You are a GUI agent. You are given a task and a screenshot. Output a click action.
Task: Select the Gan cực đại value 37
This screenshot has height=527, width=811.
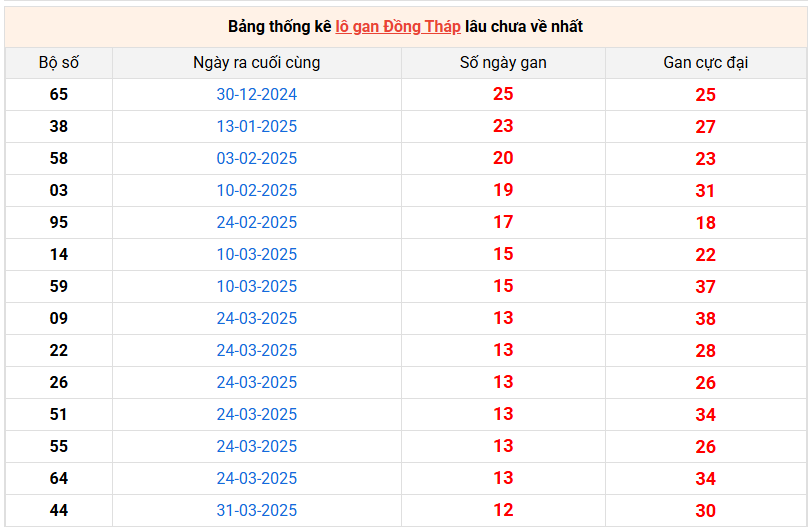tap(705, 287)
